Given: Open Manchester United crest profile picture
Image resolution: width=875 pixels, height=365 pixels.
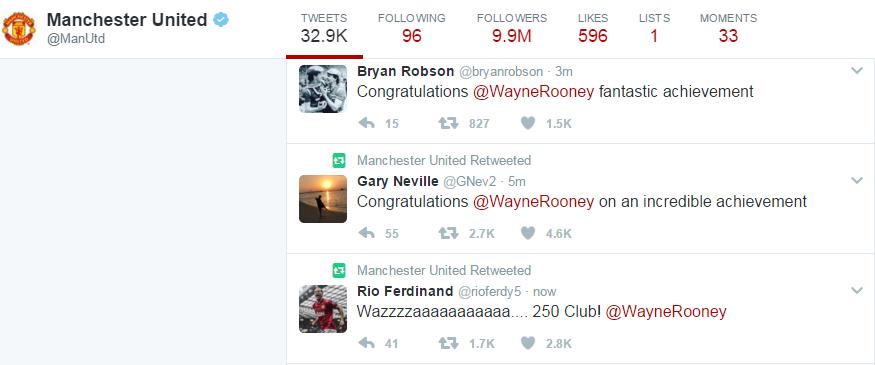Looking at the screenshot, I should 18,29.
